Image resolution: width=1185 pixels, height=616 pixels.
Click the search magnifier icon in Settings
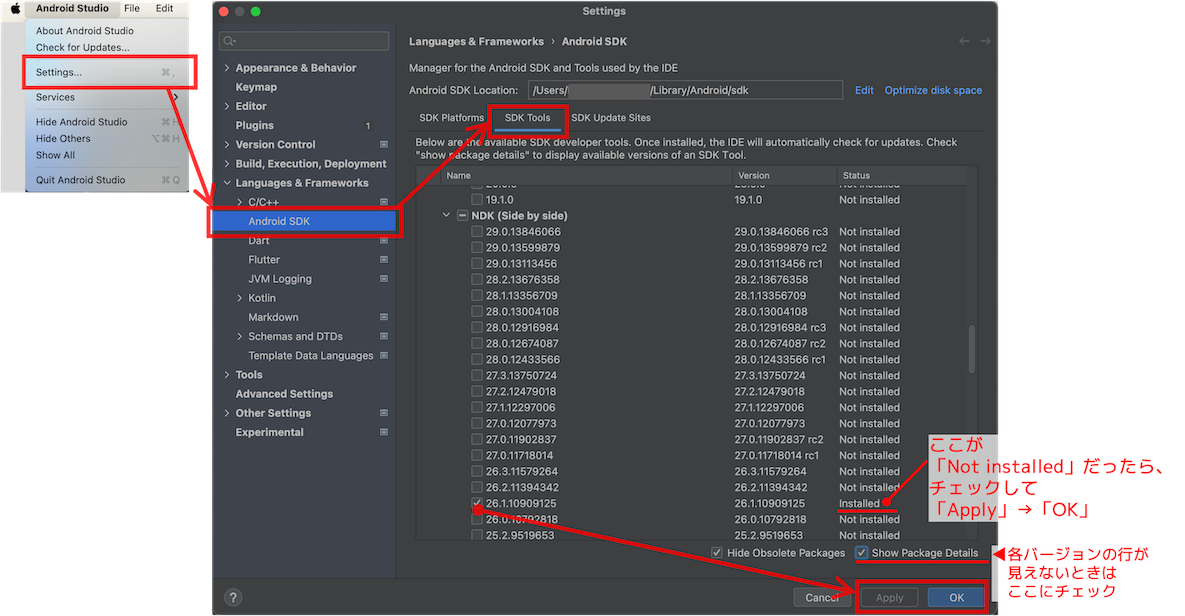point(230,41)
